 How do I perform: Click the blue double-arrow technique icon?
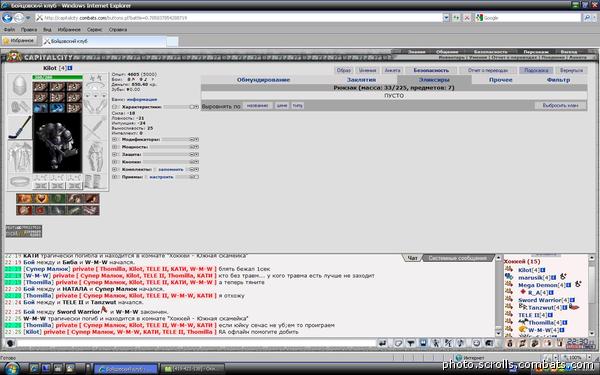(57, 108)
